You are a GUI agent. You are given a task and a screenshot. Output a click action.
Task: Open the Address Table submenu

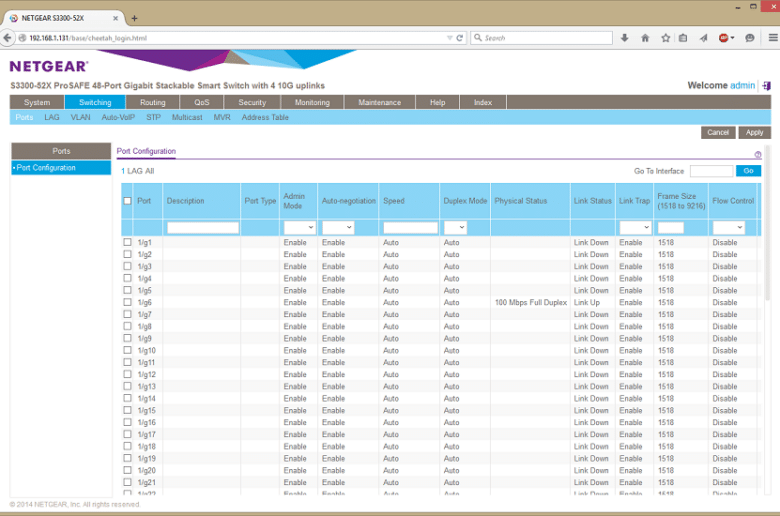(x=265, y=117)
